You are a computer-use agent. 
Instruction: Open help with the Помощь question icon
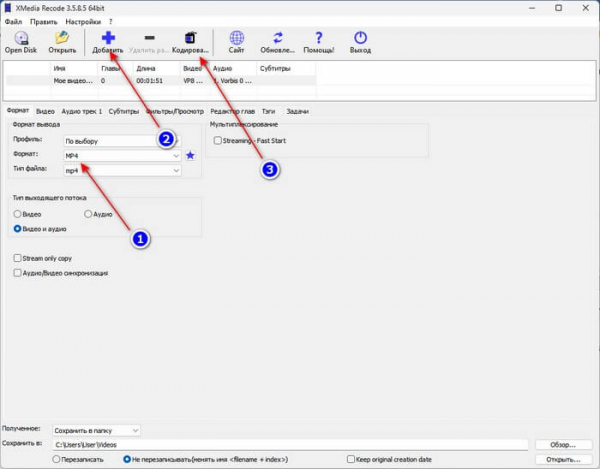pos(318,42)
